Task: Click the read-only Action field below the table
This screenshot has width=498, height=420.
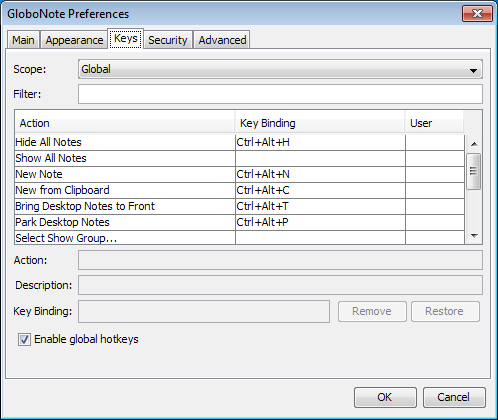Action: (280, 260)
